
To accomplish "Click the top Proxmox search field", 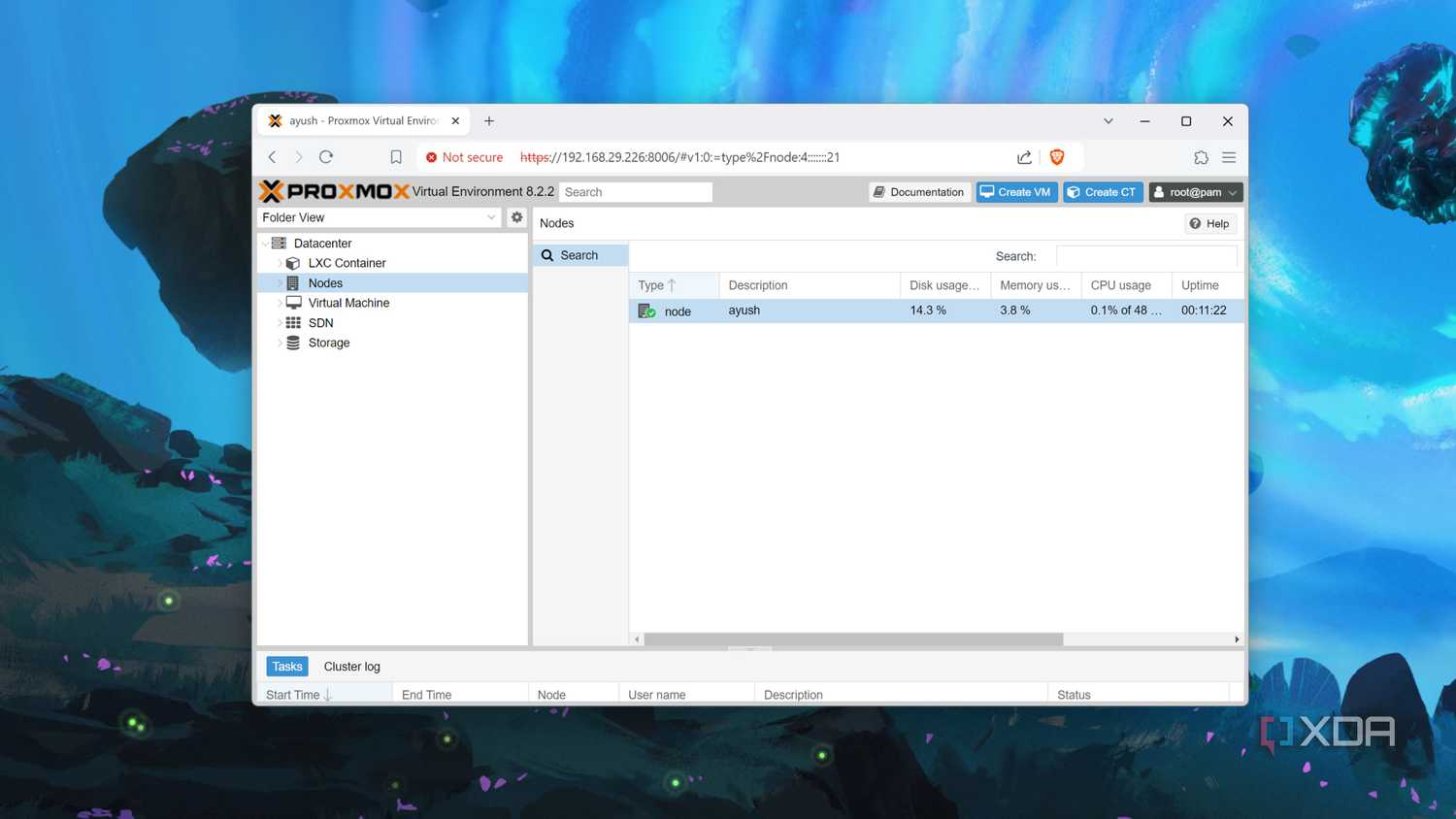I will [x=636, y=192].
